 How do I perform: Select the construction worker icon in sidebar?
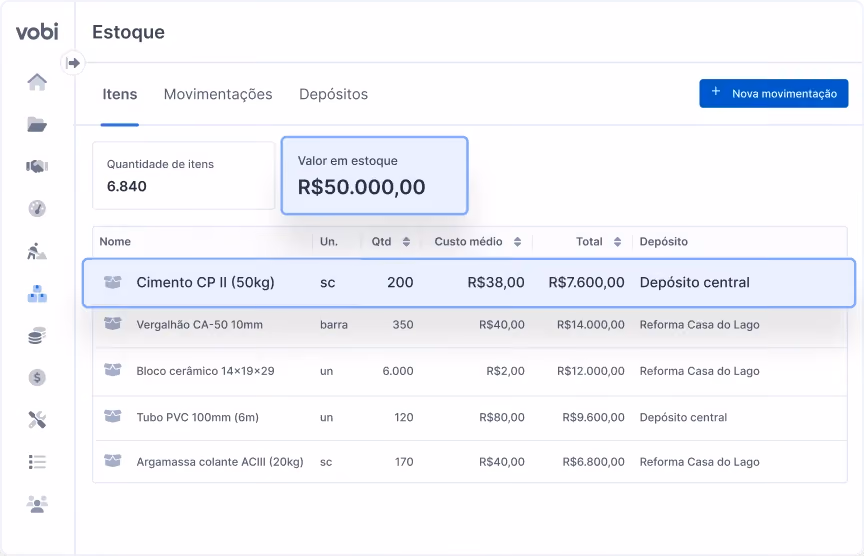point(37,251)
